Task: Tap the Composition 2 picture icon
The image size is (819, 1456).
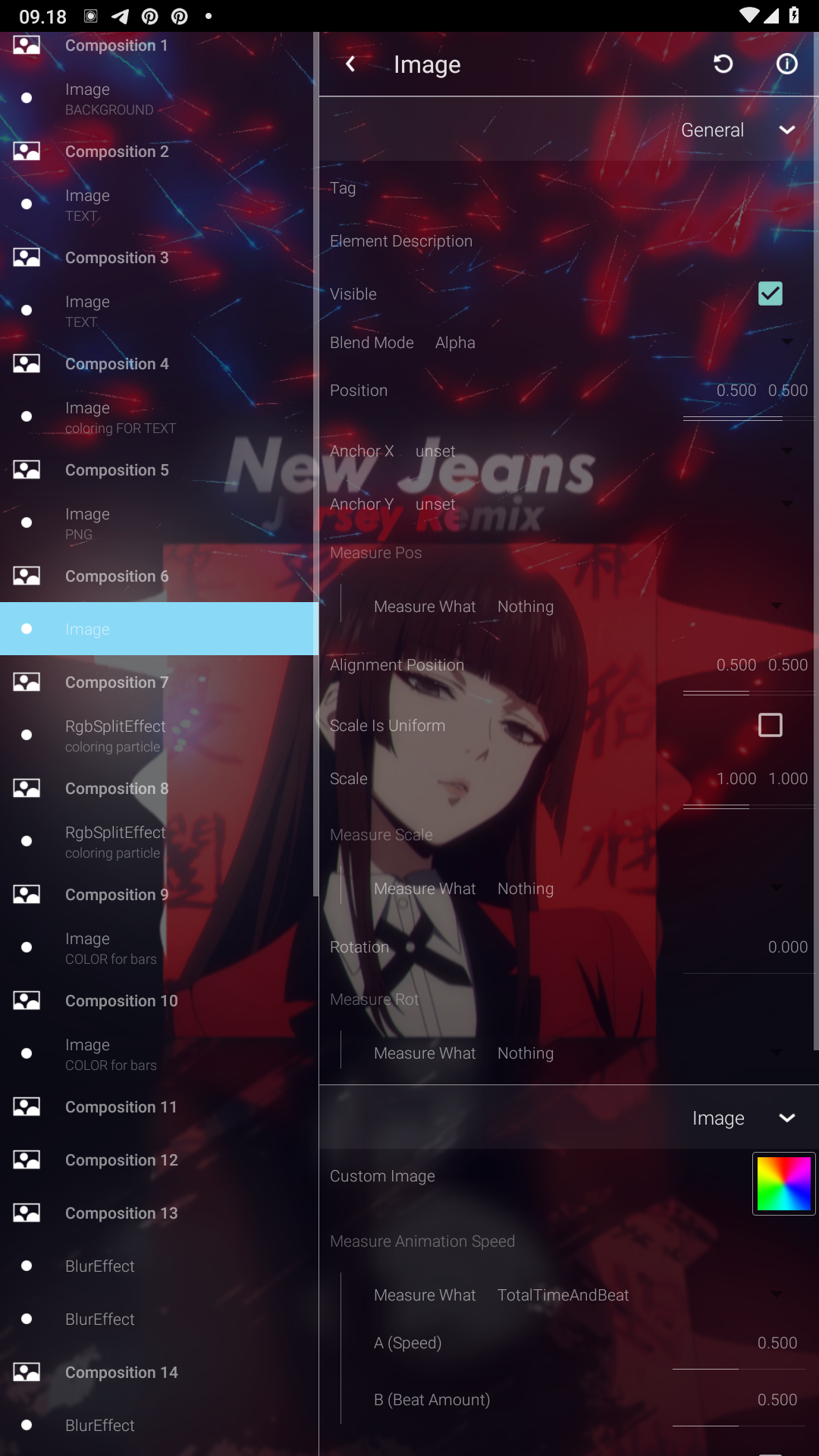Action: click(27, 152)
